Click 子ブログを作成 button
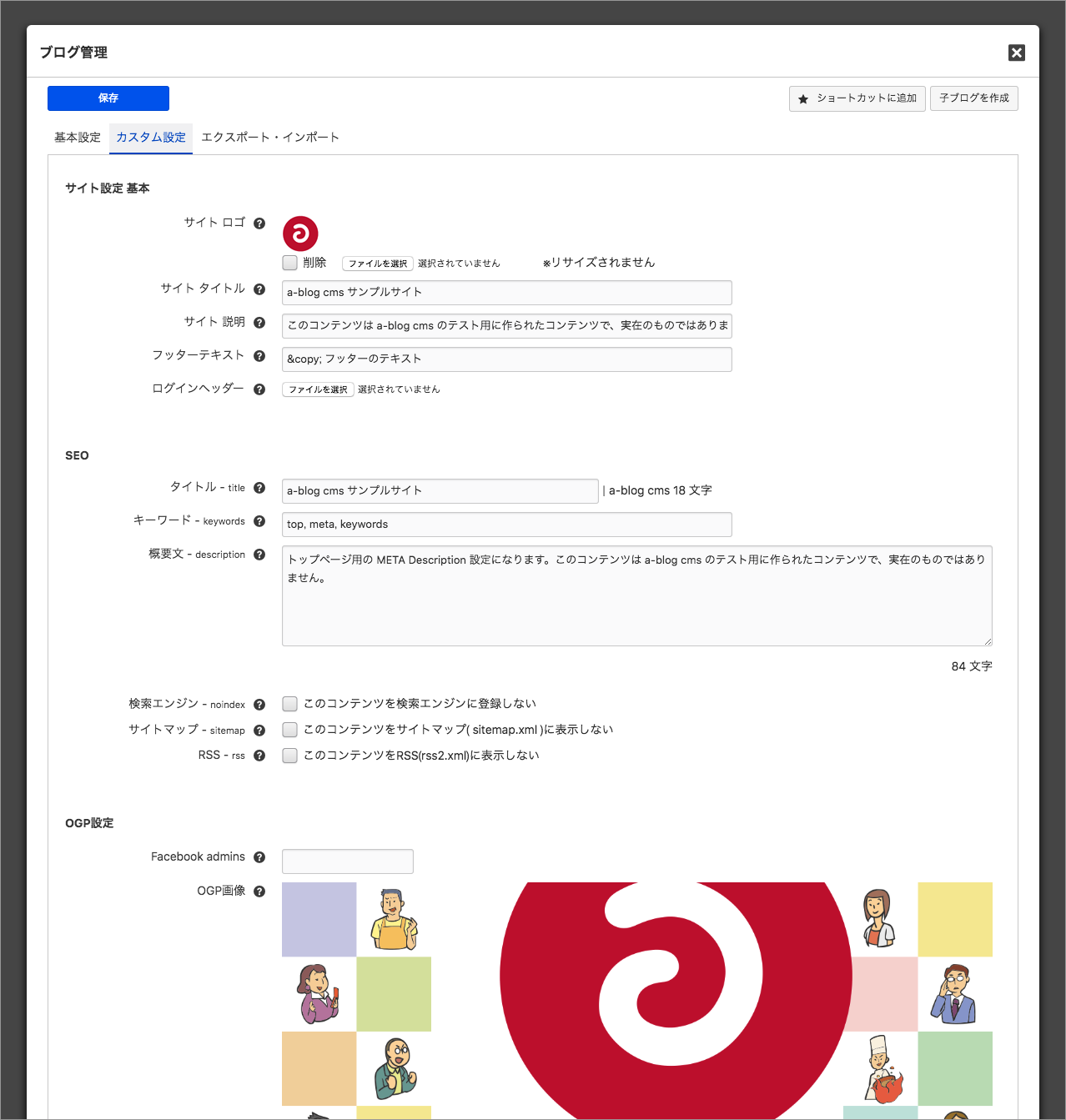 973,98
